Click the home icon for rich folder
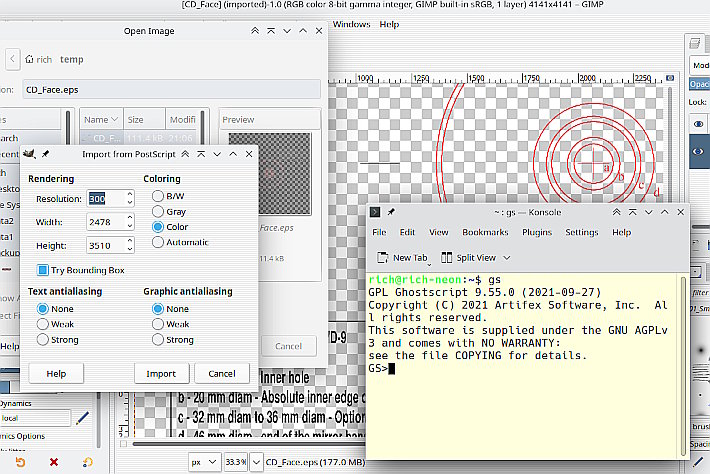The width and height of the screenshot is (710, 474). 30,60
